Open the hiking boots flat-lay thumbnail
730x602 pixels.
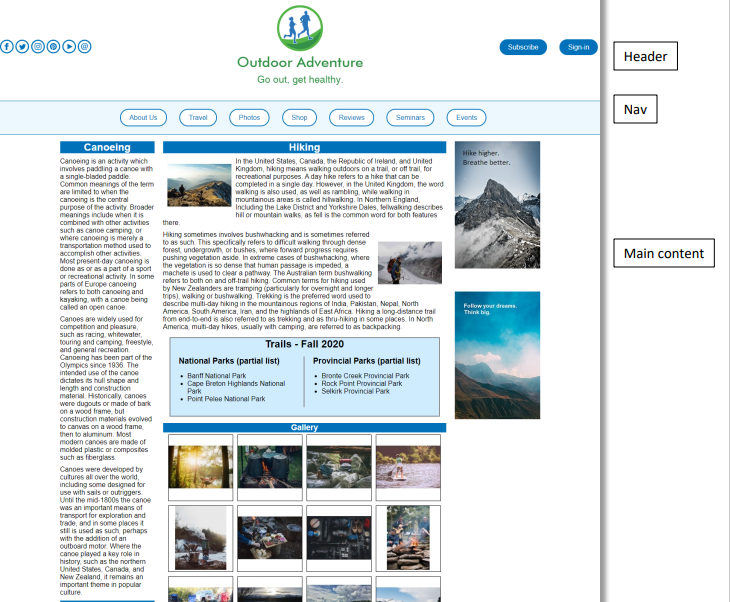(x=339, y=538)
